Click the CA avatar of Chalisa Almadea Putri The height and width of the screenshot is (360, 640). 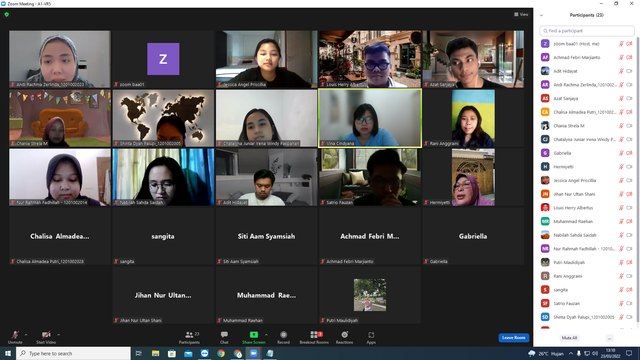[x=545, y=112]
